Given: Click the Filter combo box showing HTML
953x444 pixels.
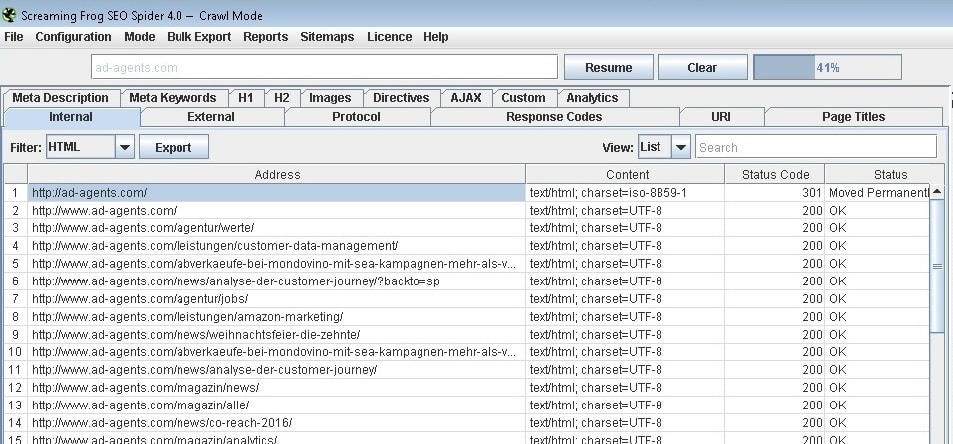Looking at the screenshot, I should [x=90, y=147].
